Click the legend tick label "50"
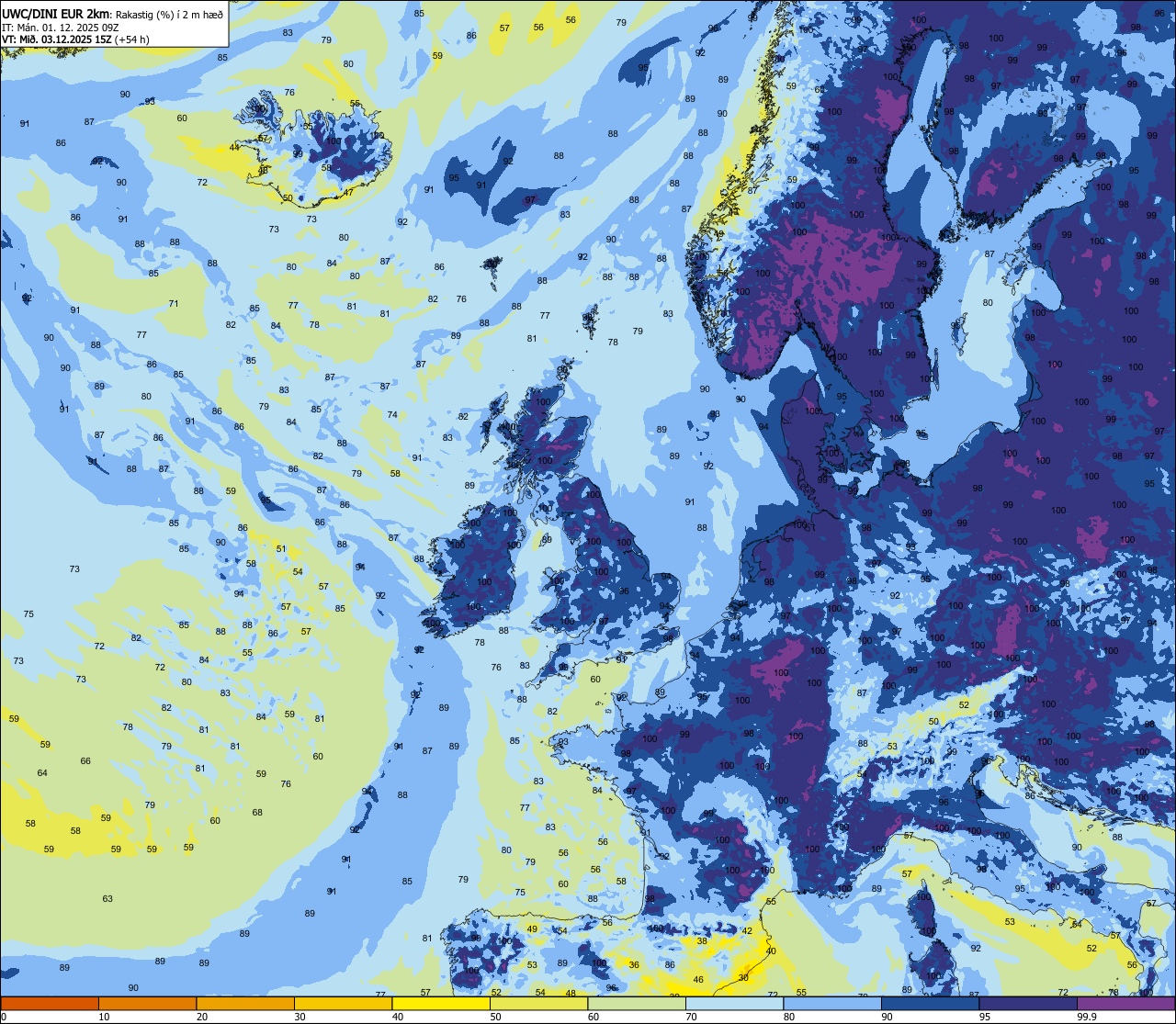The image size is (1176, 1024). pos(495,1017)
